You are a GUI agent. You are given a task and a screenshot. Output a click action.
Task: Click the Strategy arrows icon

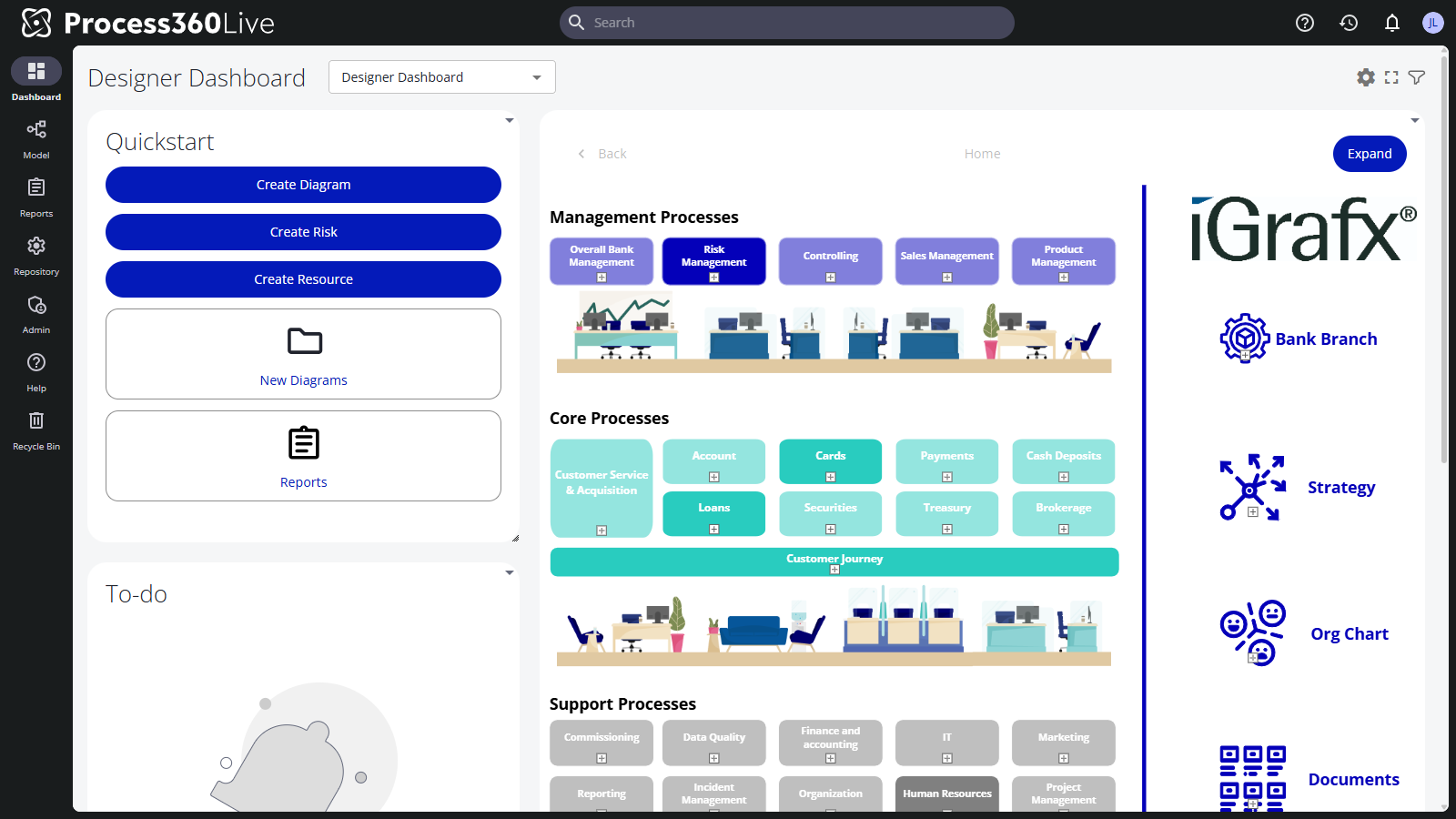coord(1252,488)
